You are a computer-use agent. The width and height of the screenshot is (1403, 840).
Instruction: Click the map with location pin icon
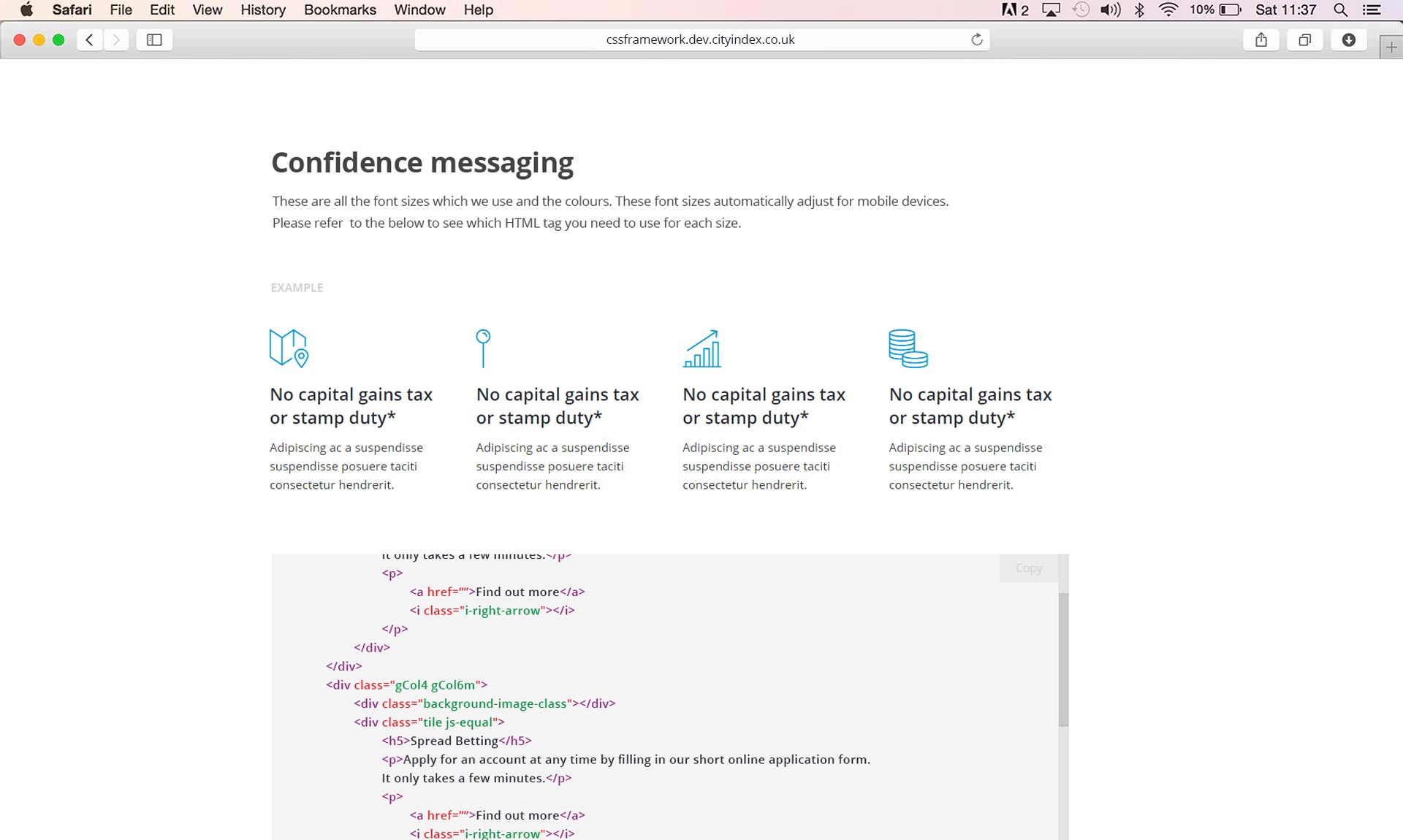pyautogui.click(x=289, y=348)
